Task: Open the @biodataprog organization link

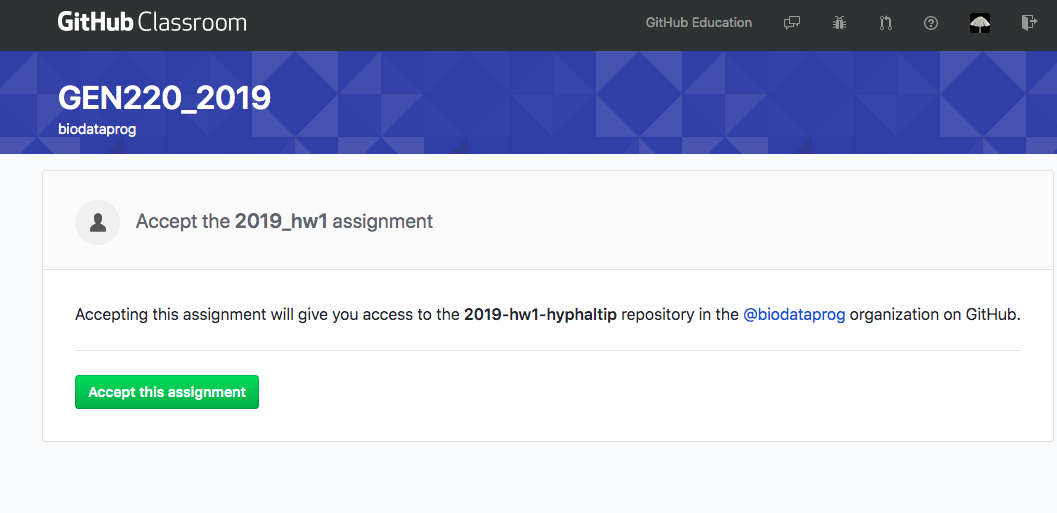Action: coord(794,314)
